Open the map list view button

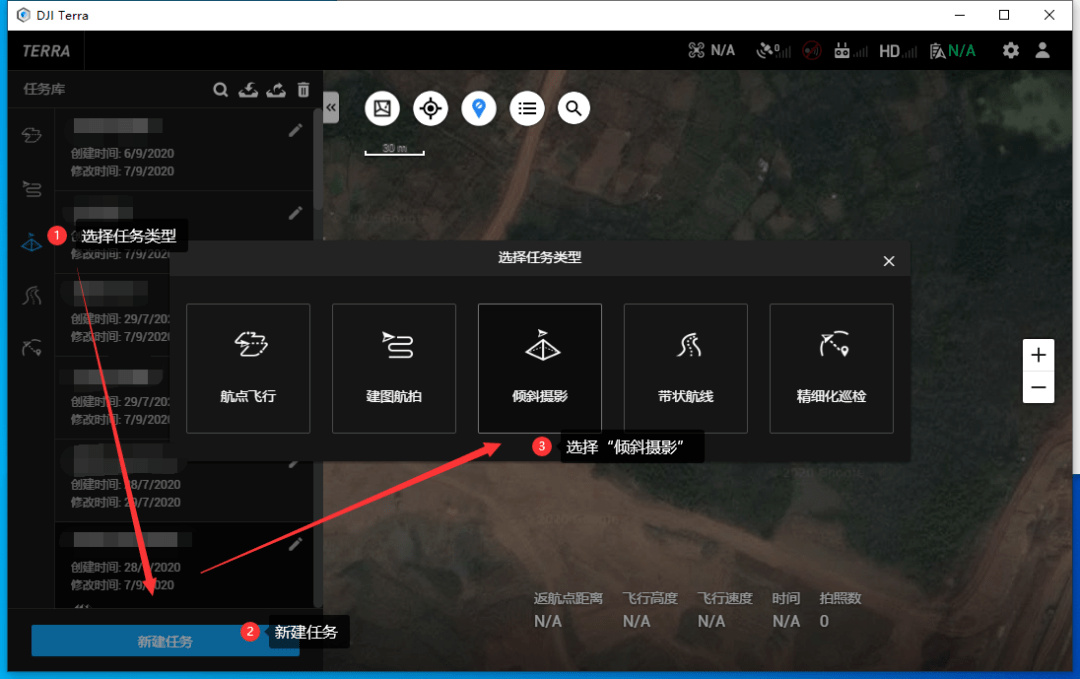(527, 108)
